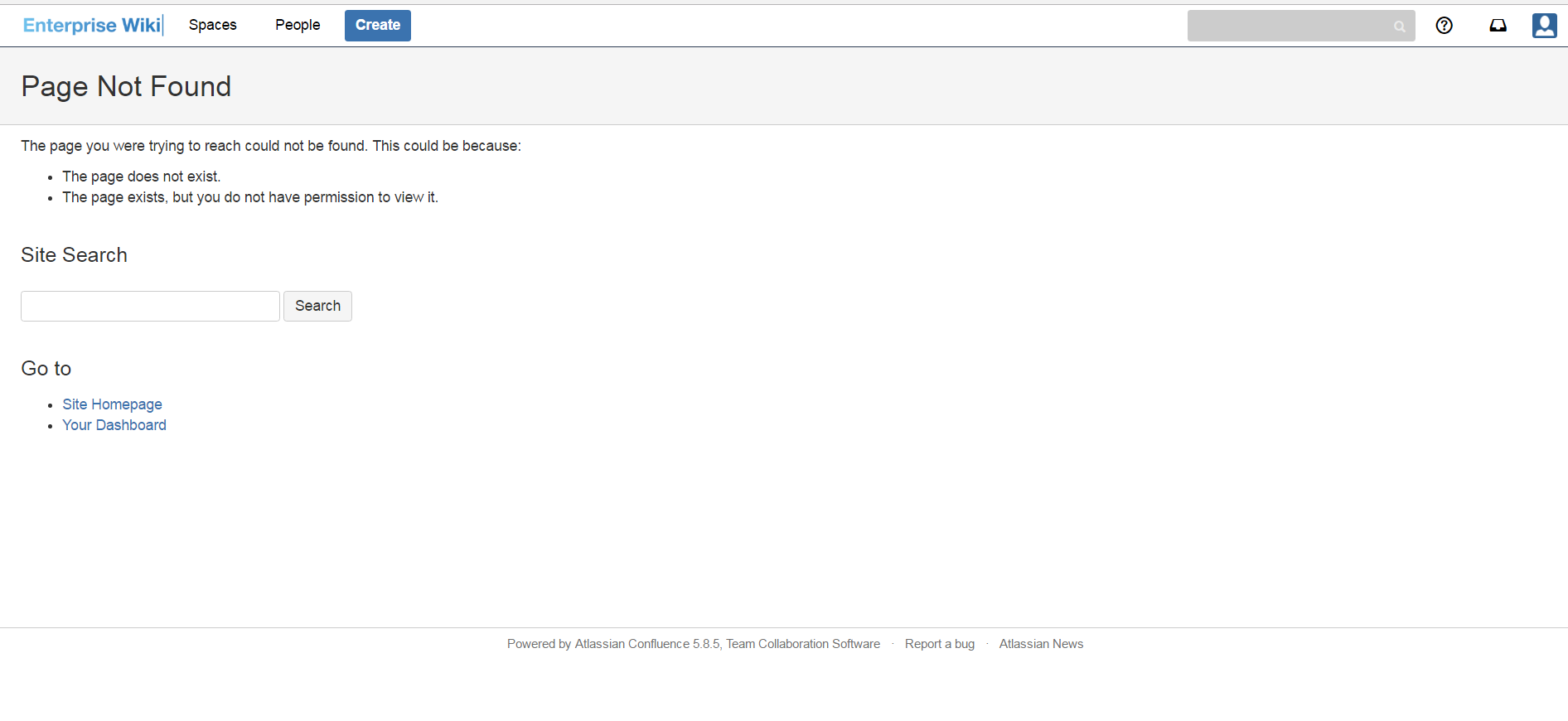Click the magnifier icon in header search

pos(1399,27)
